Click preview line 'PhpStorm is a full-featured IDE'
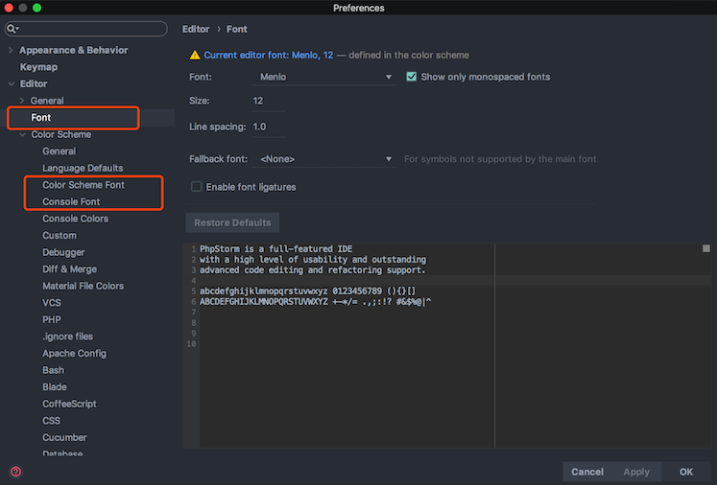Image resolution: width=717 pixels, height=485 pixels. click(x=276, y=249)
